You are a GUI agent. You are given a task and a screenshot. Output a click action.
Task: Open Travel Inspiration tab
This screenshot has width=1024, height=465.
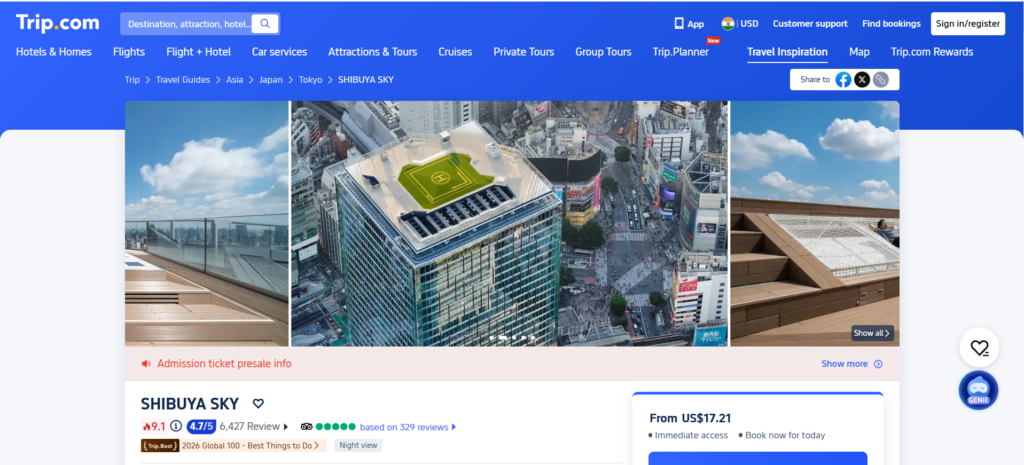tap(787, 52)
